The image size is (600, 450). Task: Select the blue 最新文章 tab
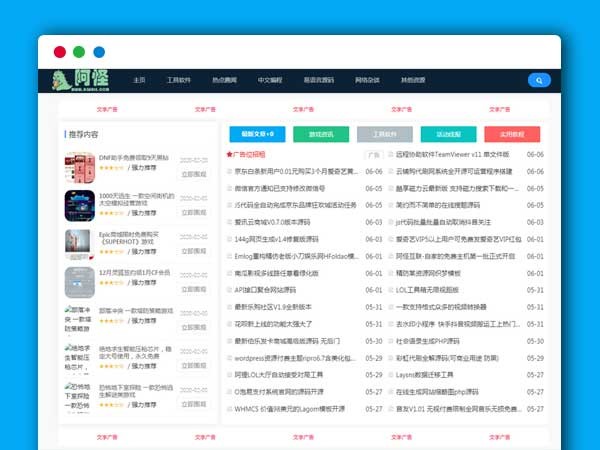coord(257,133)
